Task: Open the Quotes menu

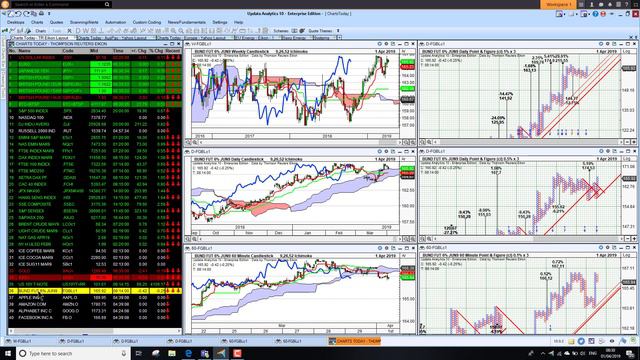Action: click(x=56, y=22)
